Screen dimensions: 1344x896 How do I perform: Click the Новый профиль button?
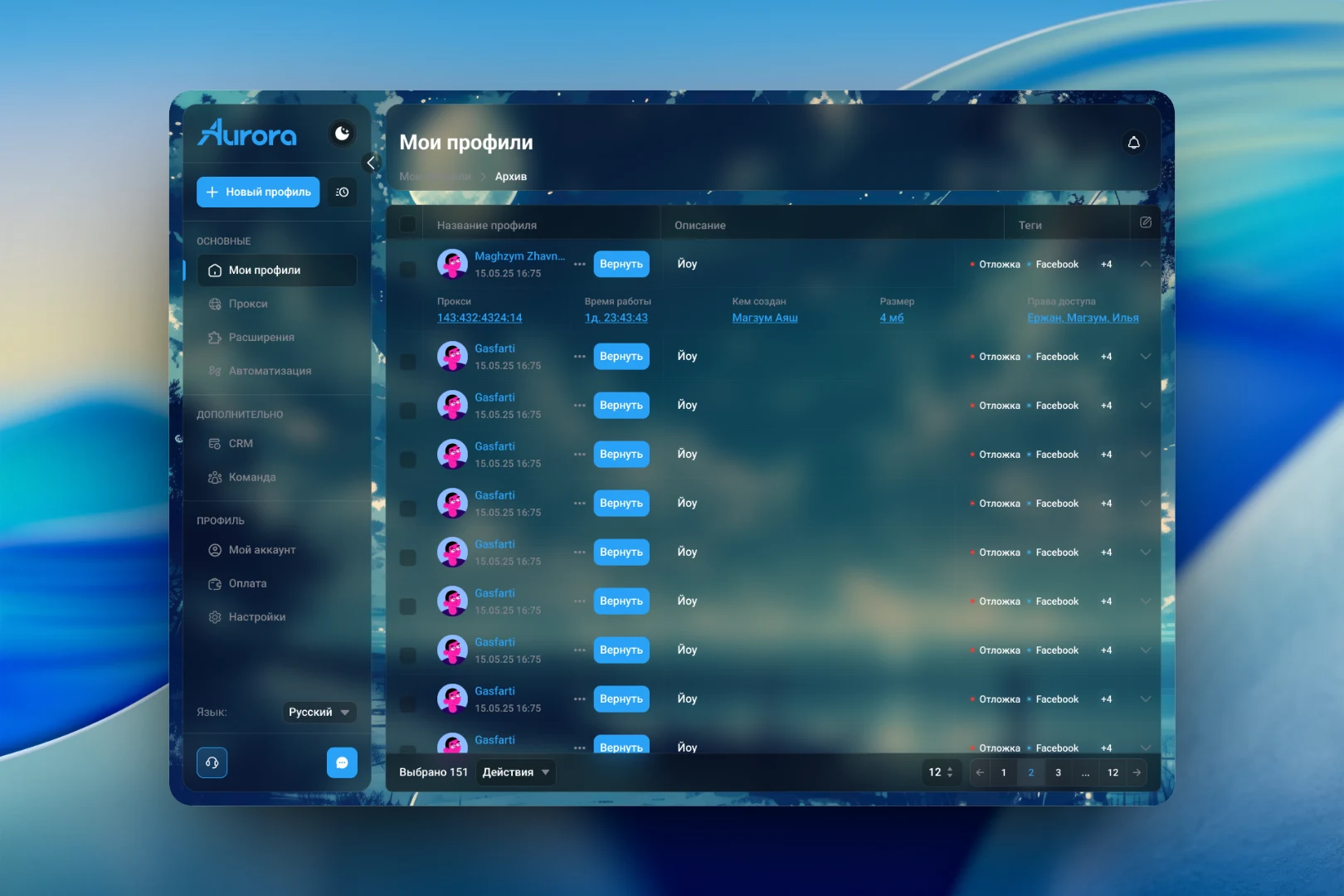(x=258, y=192)
